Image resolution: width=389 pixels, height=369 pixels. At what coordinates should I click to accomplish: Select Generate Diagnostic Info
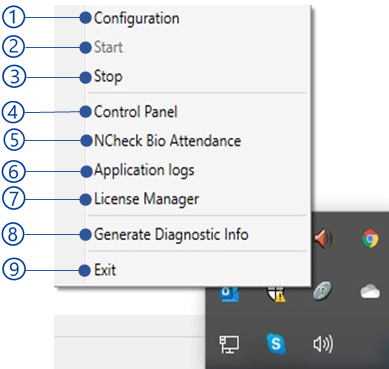(171, 234)
